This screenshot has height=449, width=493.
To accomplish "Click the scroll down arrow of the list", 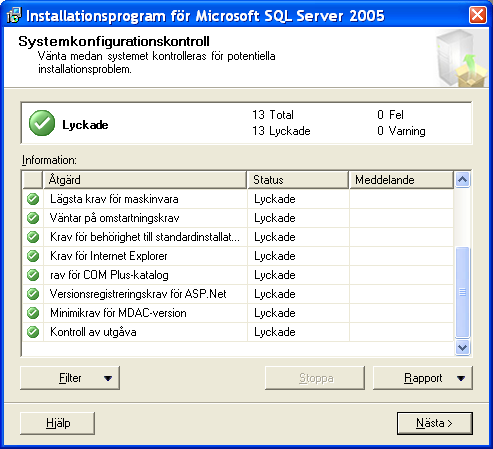I will tap(462, 348).
